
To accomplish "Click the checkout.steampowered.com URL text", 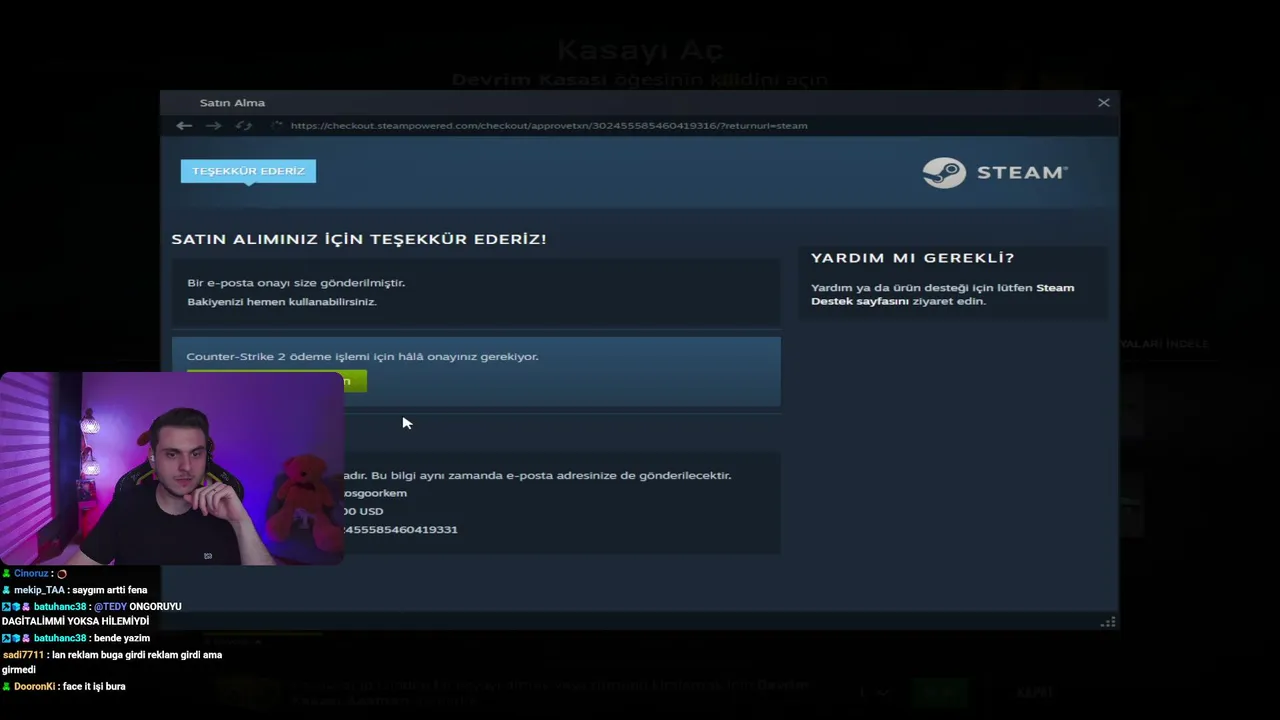I will pos(549,125).
